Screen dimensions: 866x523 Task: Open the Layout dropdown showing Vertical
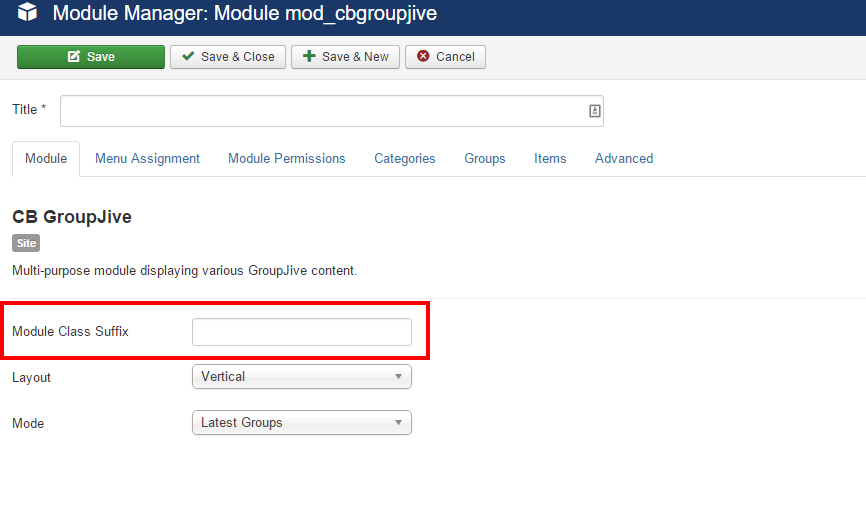pyautogui.click(x=302, y=377)
